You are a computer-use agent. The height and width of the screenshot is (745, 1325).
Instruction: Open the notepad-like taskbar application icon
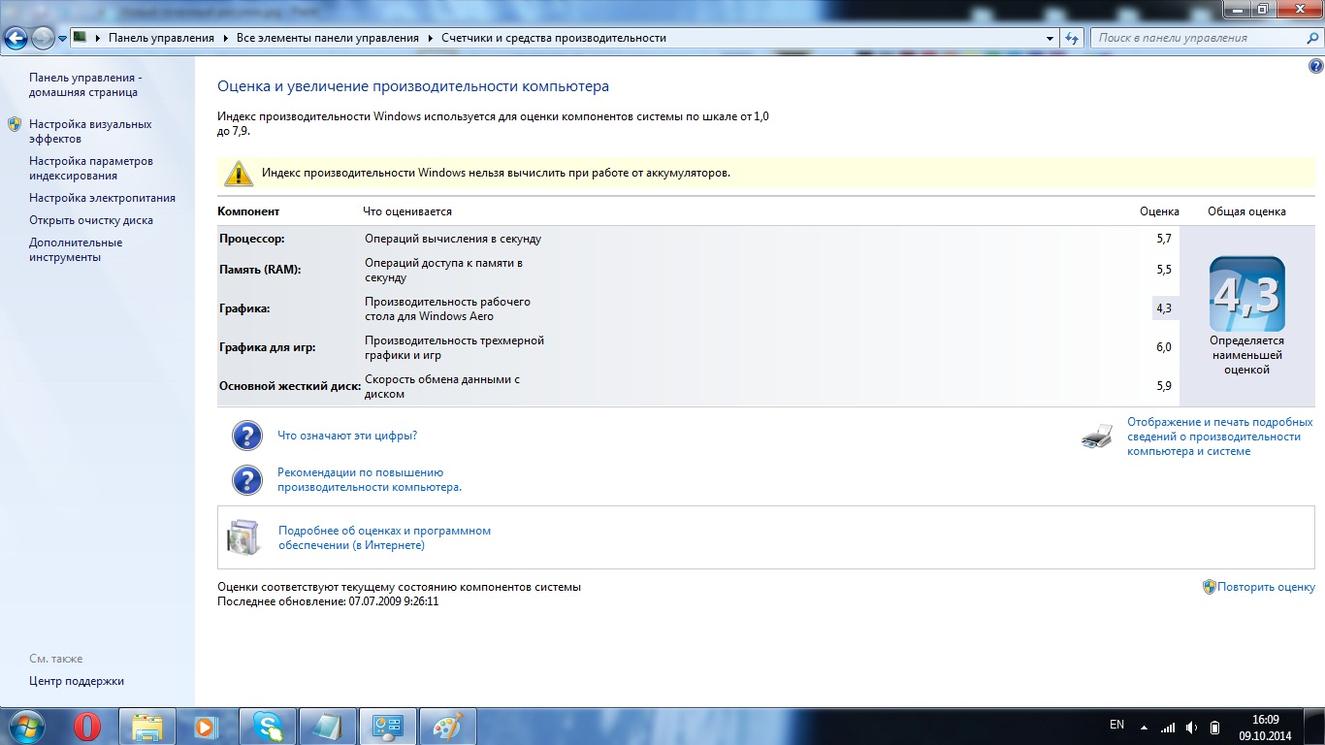point(327,727)
